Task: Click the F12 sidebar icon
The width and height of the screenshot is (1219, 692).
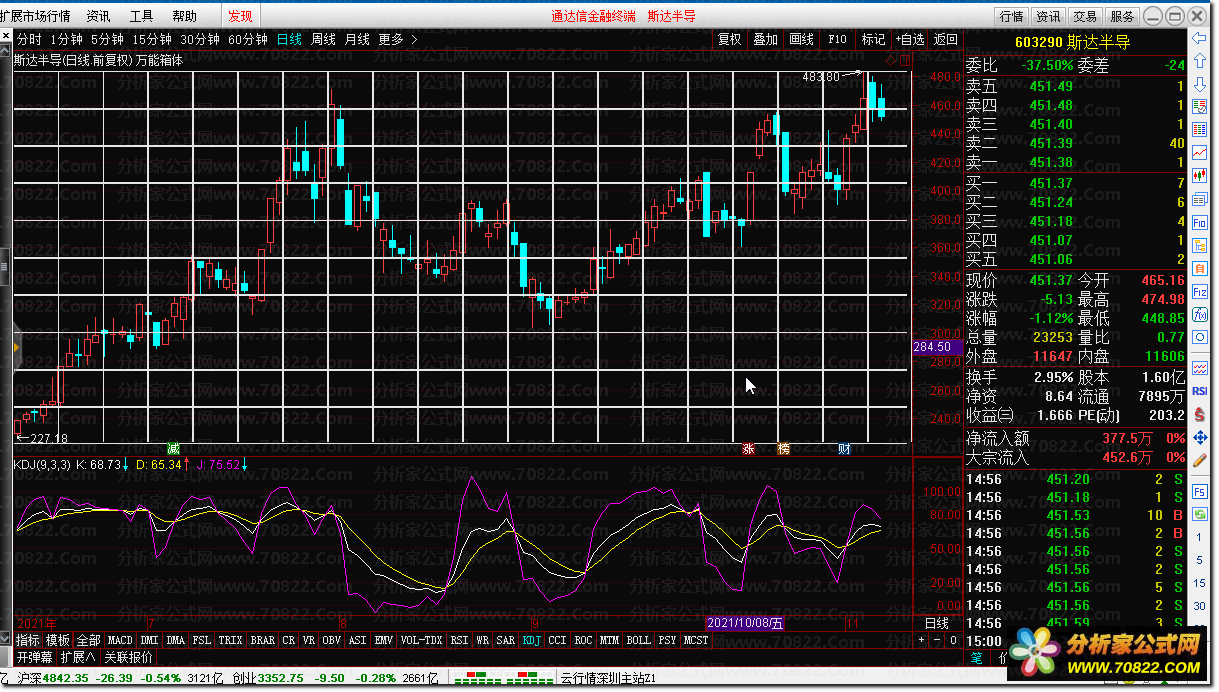Action: pyautogui.click(x=1199, y=291)
